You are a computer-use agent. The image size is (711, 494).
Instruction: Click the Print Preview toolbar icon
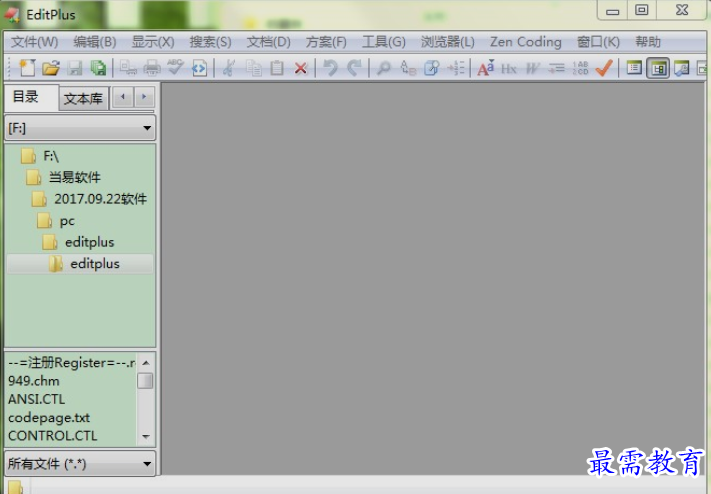coord(128,68)
